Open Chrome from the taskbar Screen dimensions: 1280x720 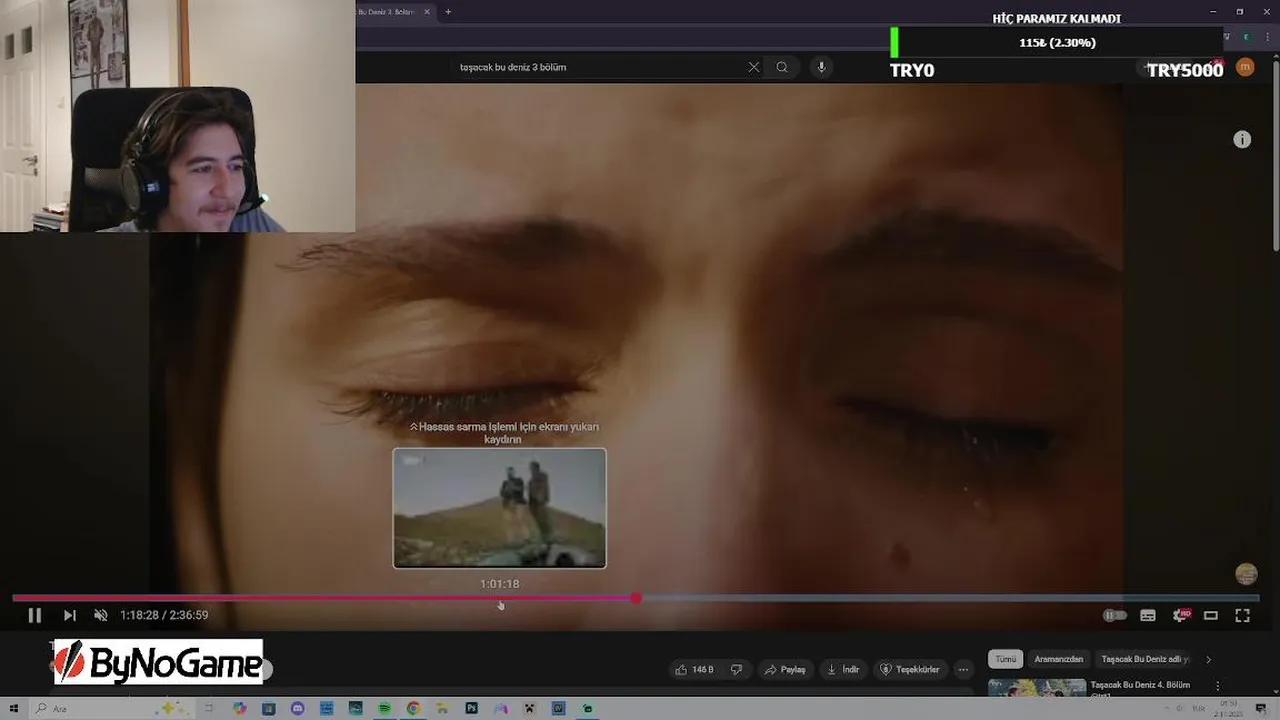(x=413, y=709)
